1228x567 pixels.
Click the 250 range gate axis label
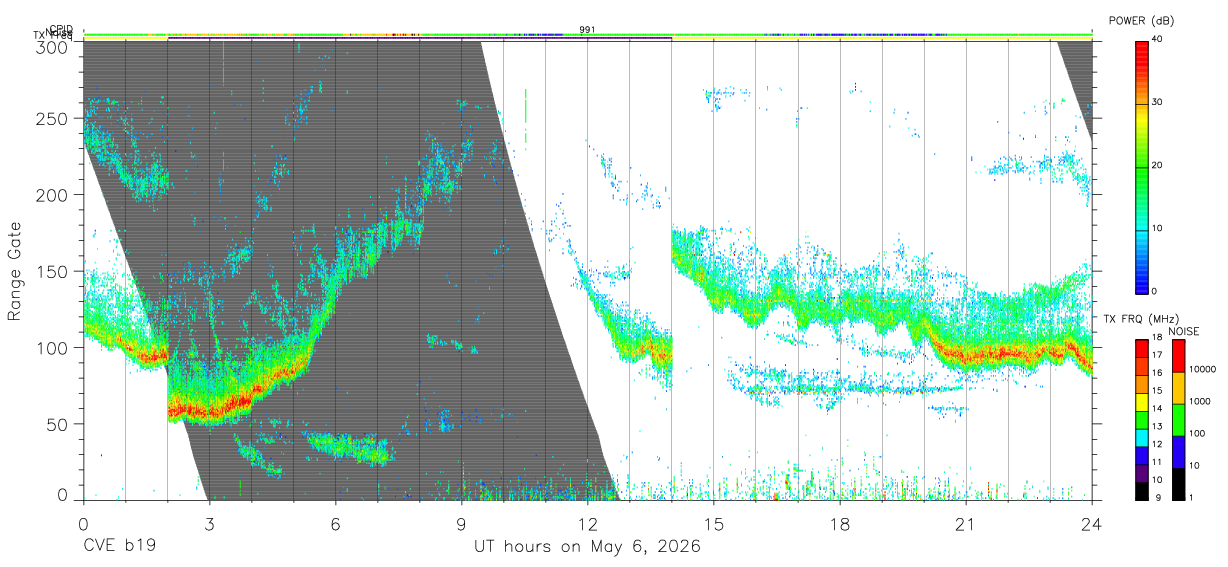click(x=51, y=118)
